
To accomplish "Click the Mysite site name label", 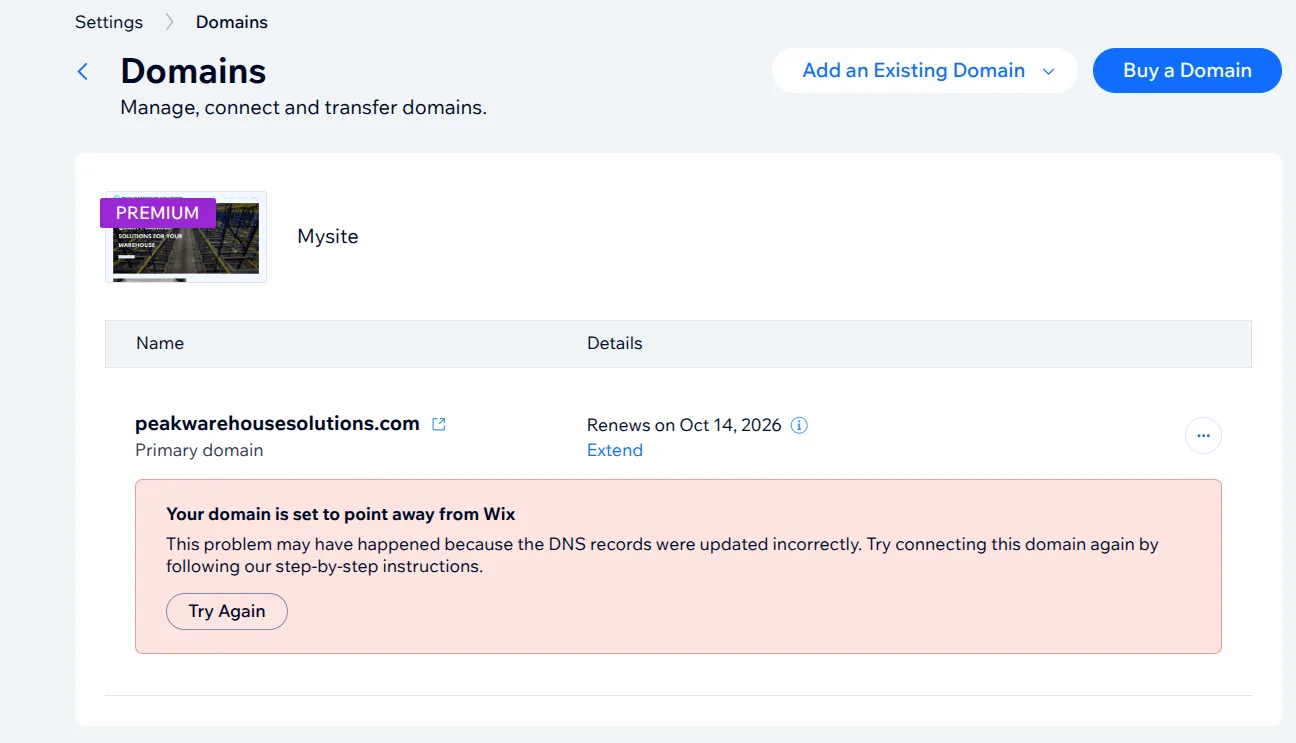I will click(x=327, y=236).
